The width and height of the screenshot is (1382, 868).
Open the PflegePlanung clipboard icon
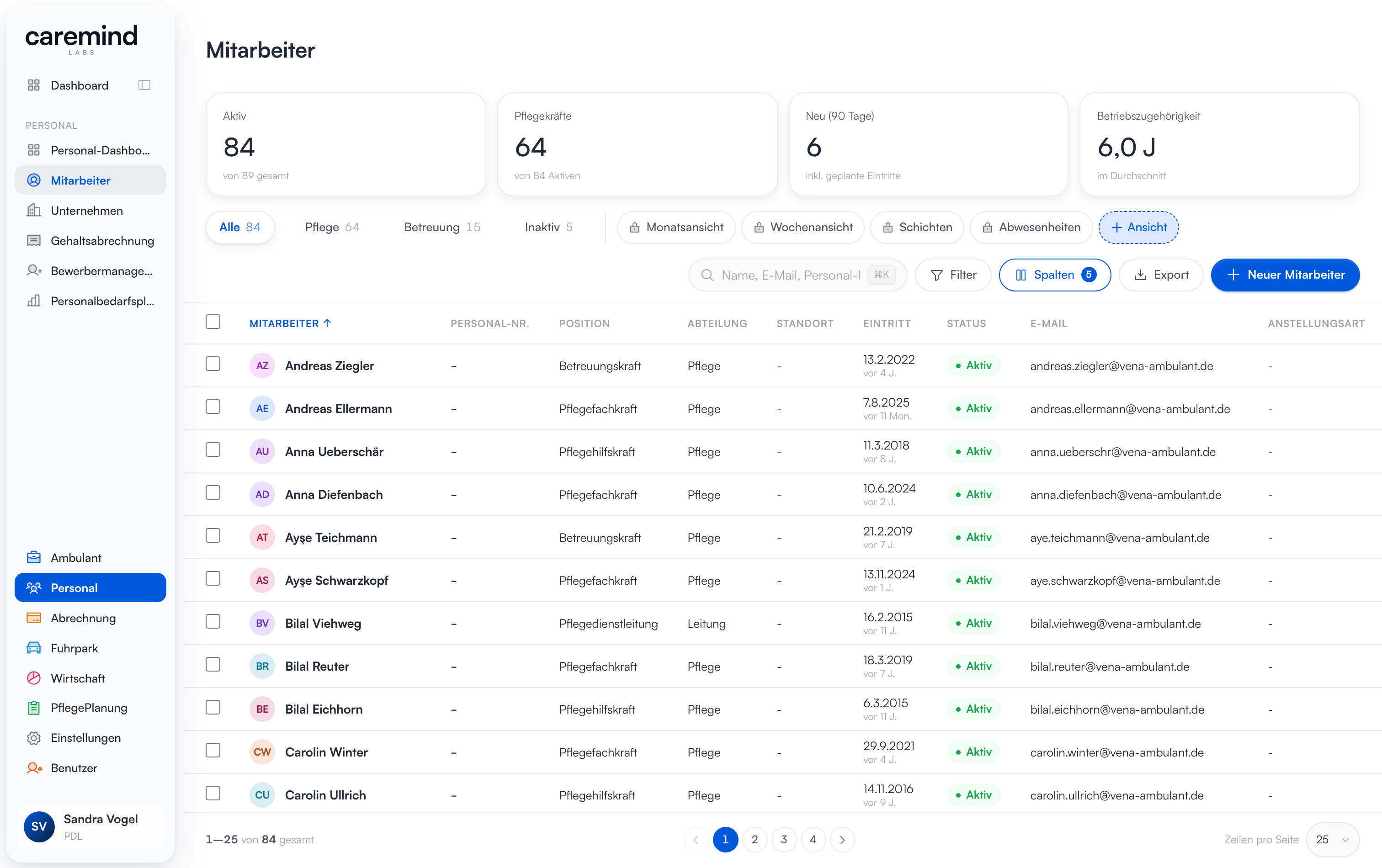coord(34,708)
